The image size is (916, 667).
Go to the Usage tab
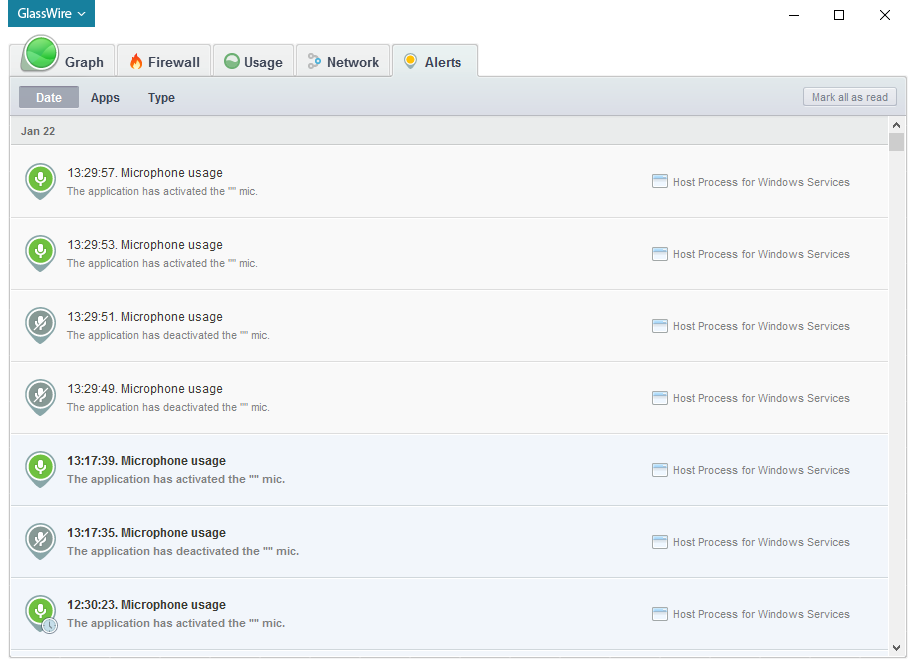click(x=253, y=62)
